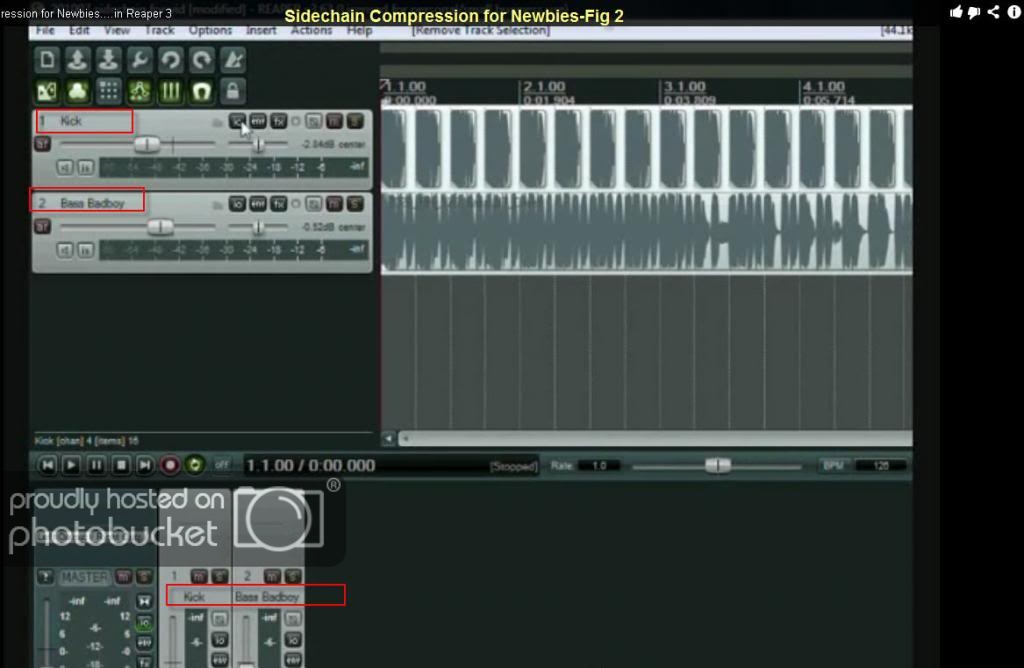The image size is (1024, 668).
Task: Open the Bass Badboy track envelope button
Action: 258,204
